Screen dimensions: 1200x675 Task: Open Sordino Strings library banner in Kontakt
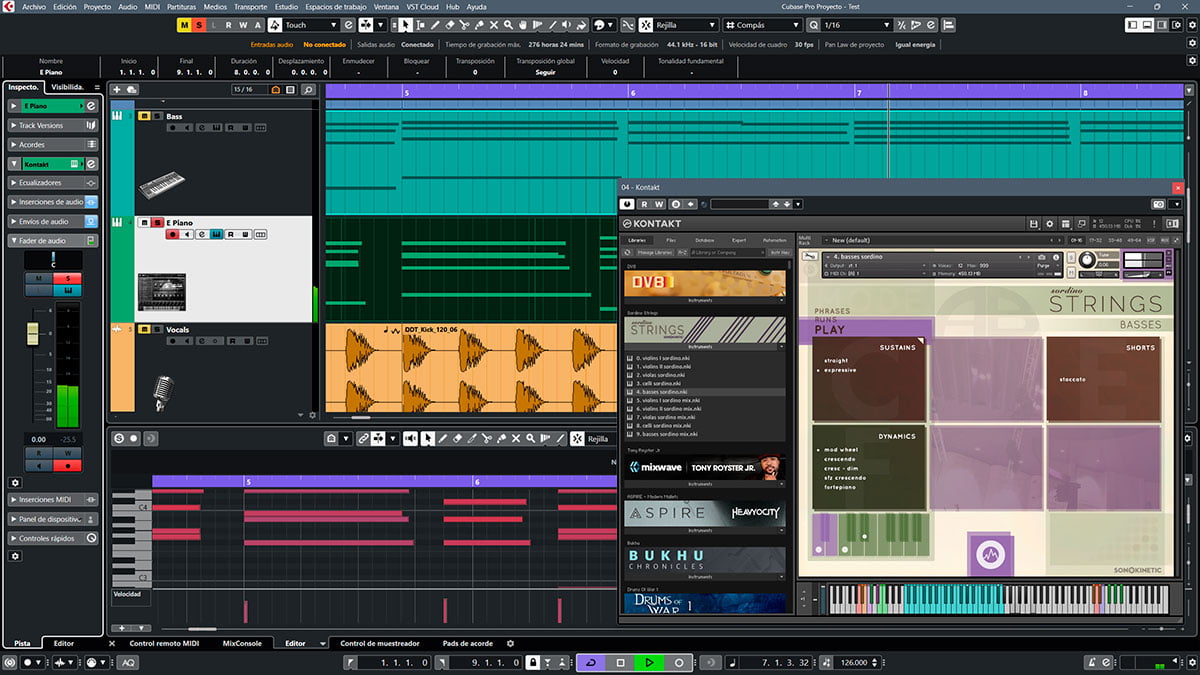(x=705, y=331)
